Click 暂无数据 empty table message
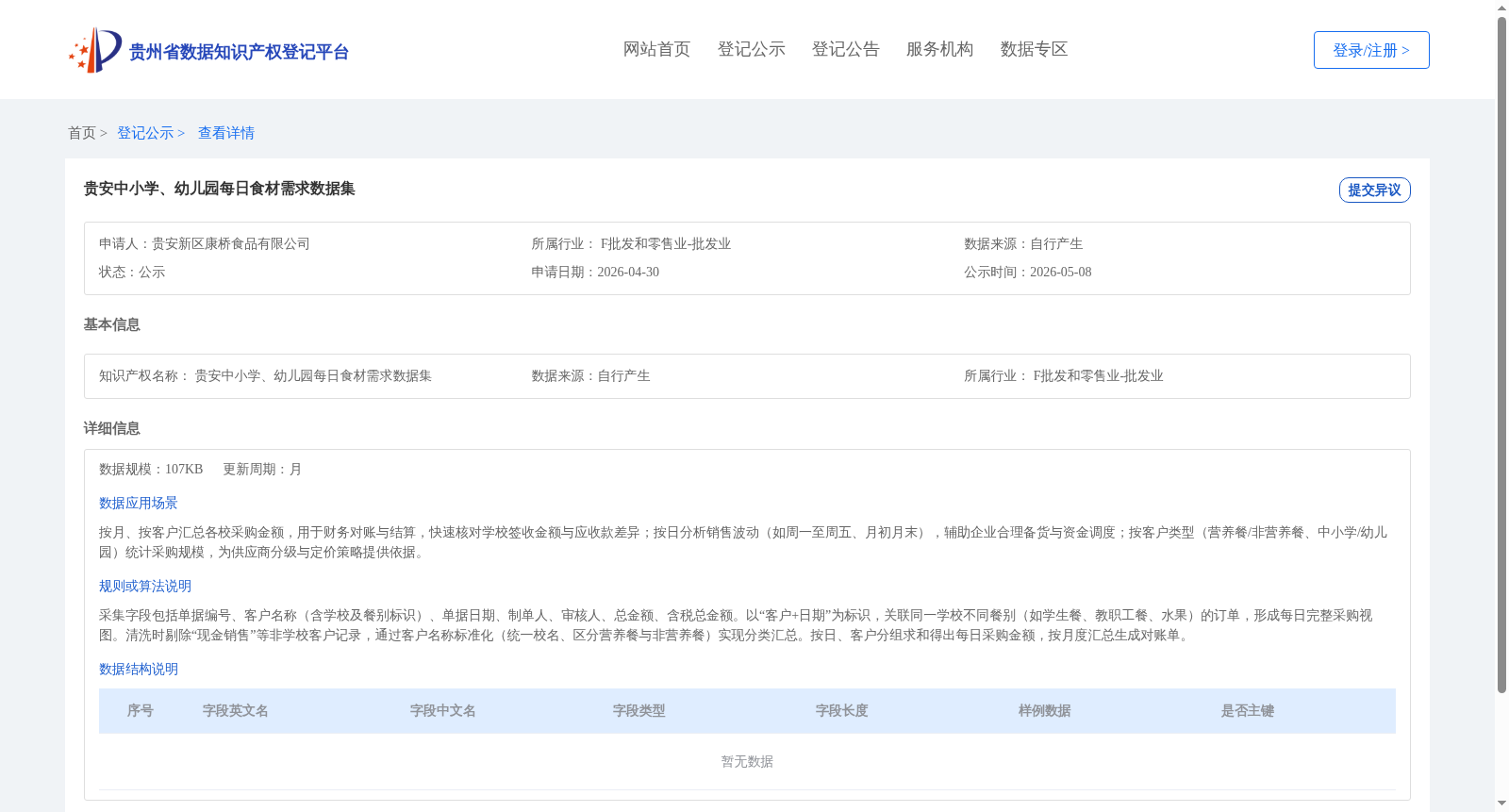This screenshot has width=1509, height=812. coord(747,761)
